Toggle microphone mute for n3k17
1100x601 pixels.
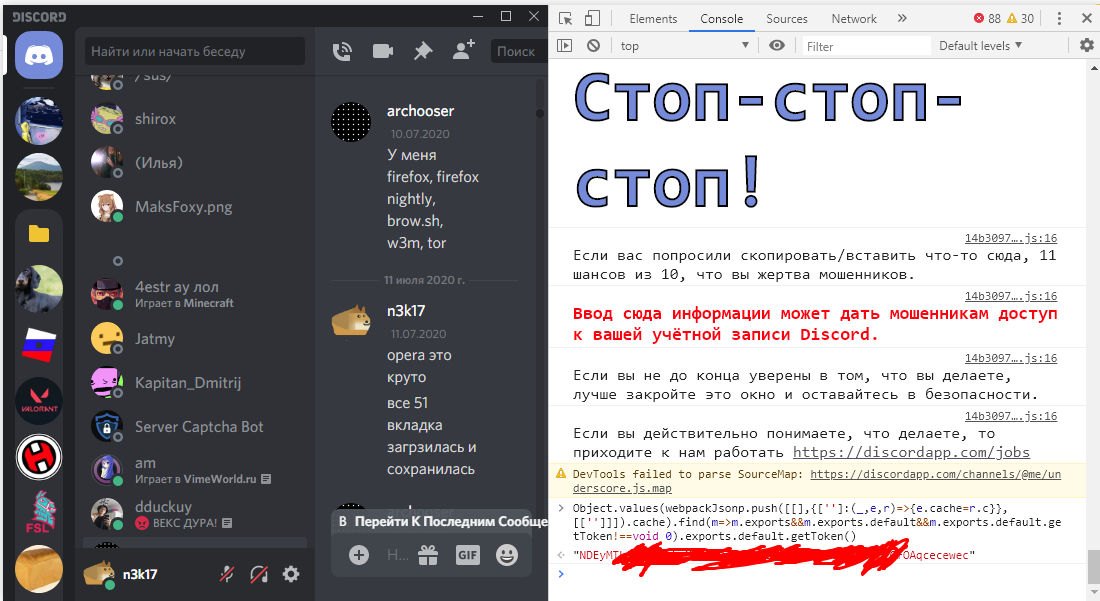(227, 574)
